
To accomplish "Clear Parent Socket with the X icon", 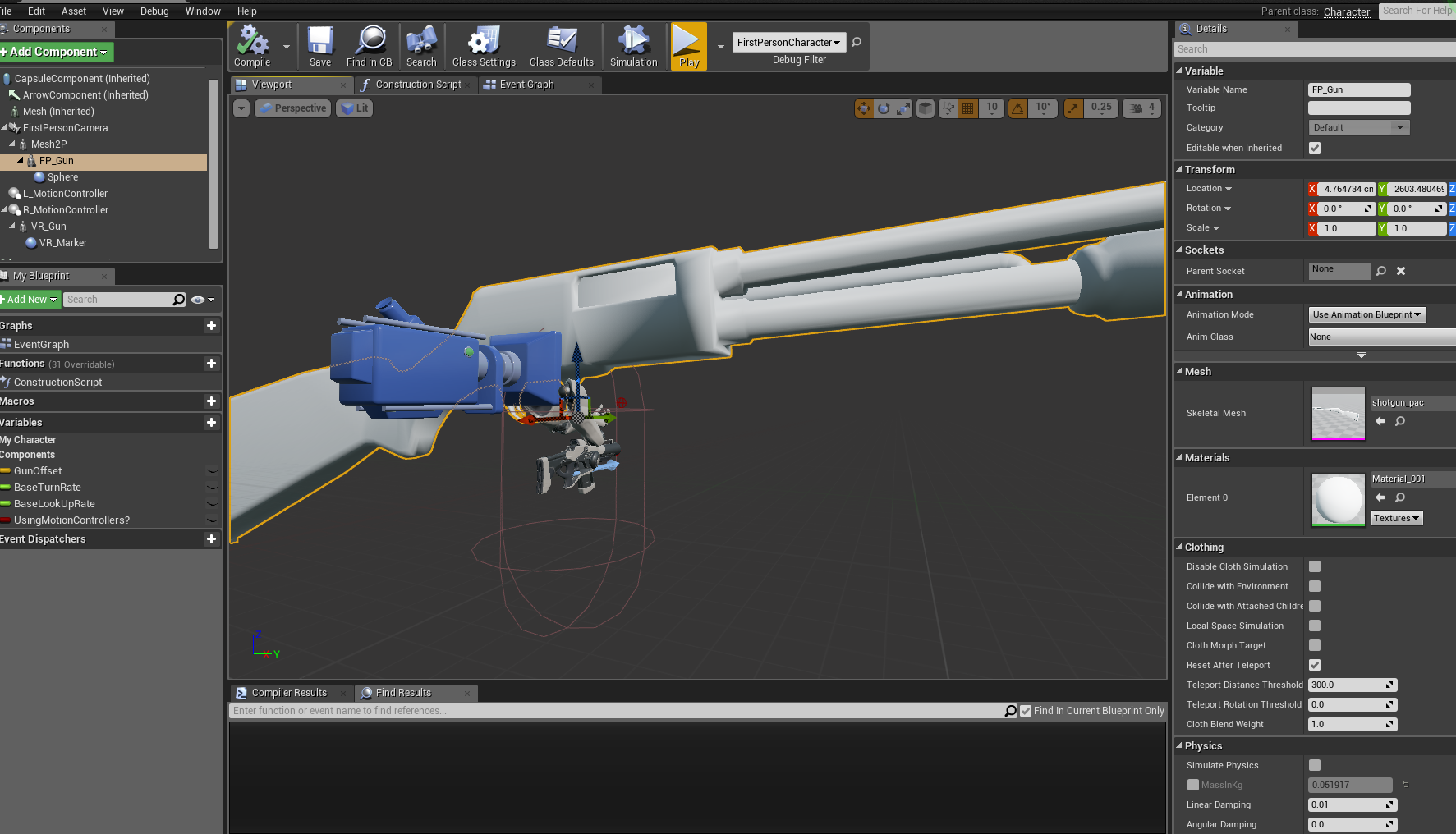I will [1401, 271].
